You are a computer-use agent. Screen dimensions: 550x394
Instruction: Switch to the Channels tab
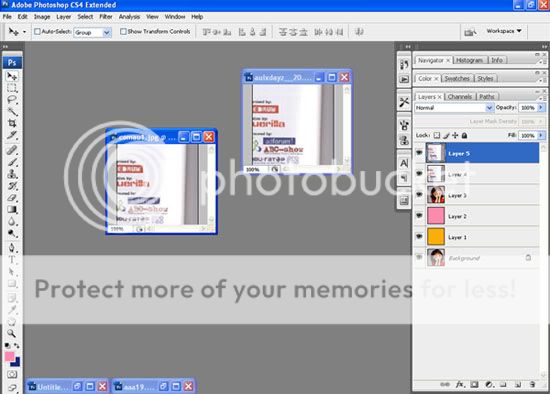point(460,97)
